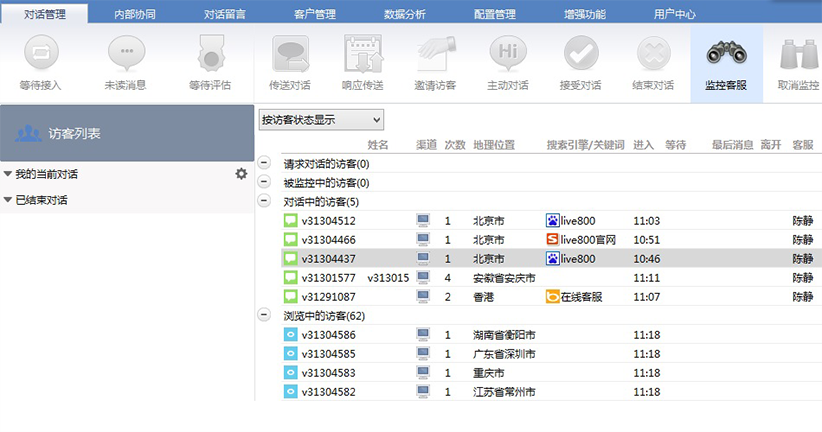The width and height of the screenshot is (822, 432).
Task: Collapse the 浏览中的访客 group
Action: pyautogui.click(x=264, y=316)
